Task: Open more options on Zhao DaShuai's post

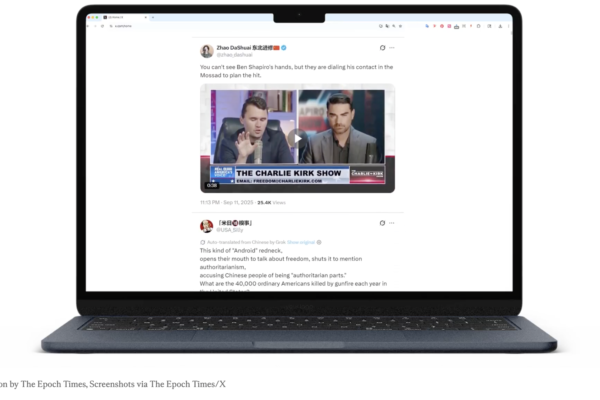Action: 393,47
